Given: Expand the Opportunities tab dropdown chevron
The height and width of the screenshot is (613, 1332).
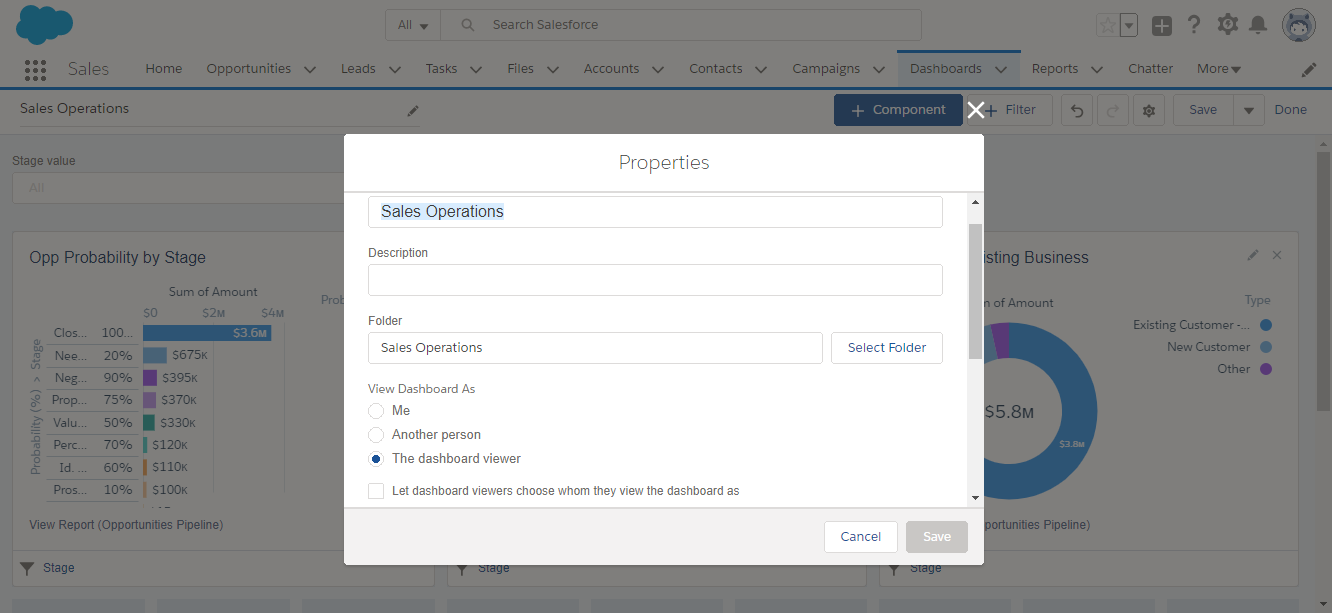Looking at the screenshot, I should click(309, 69).
